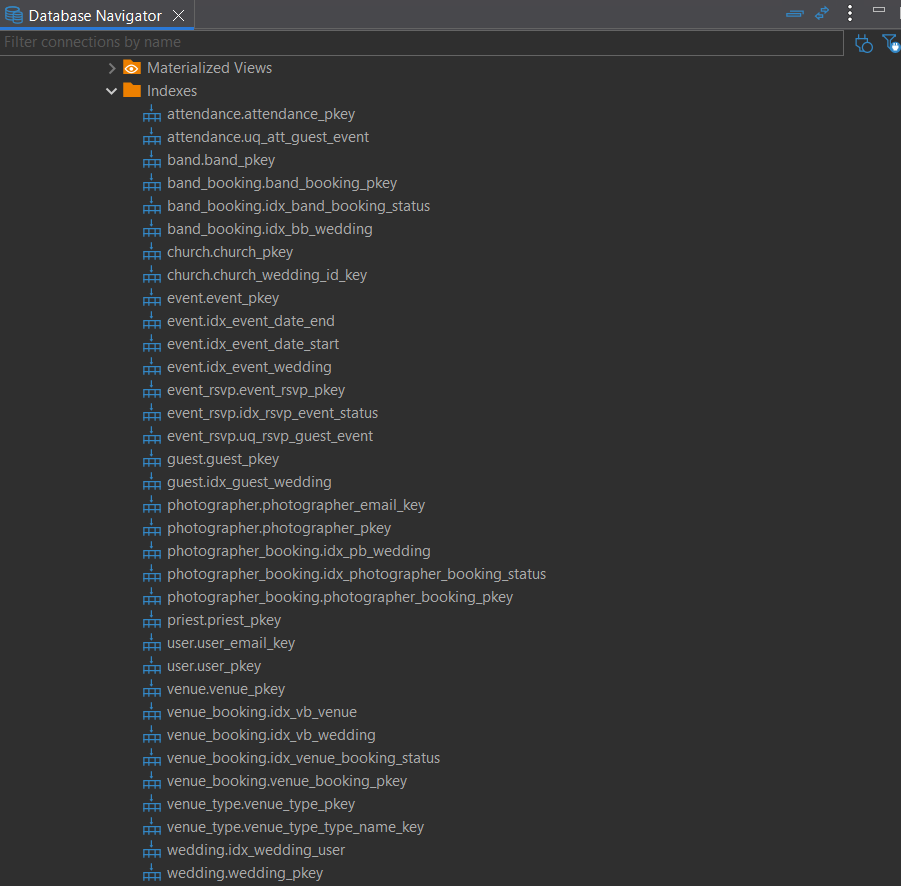901x886 pixels.
Task: Click the Filter connections by name field
Action: (420, 42)
